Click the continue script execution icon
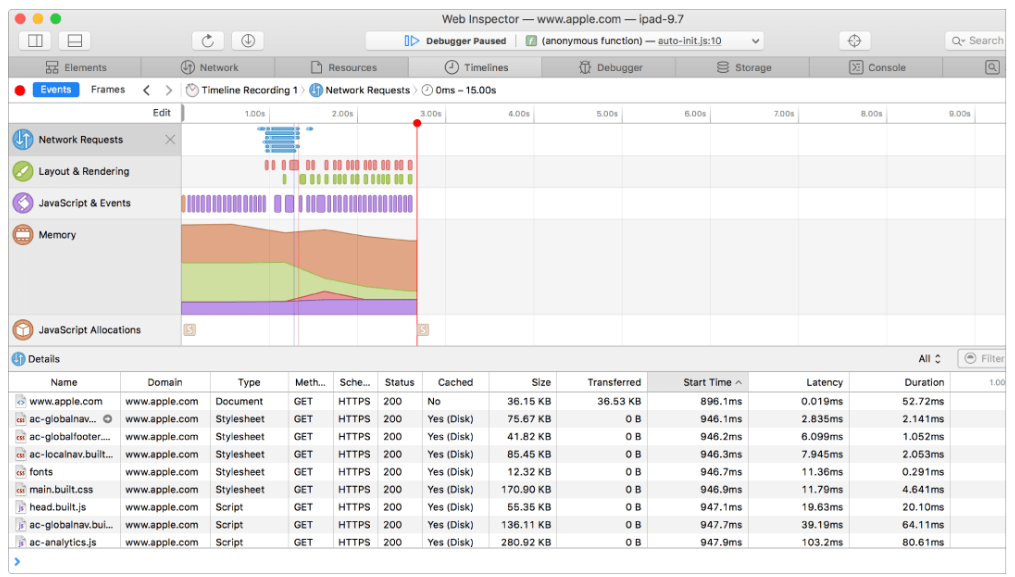 411,41
